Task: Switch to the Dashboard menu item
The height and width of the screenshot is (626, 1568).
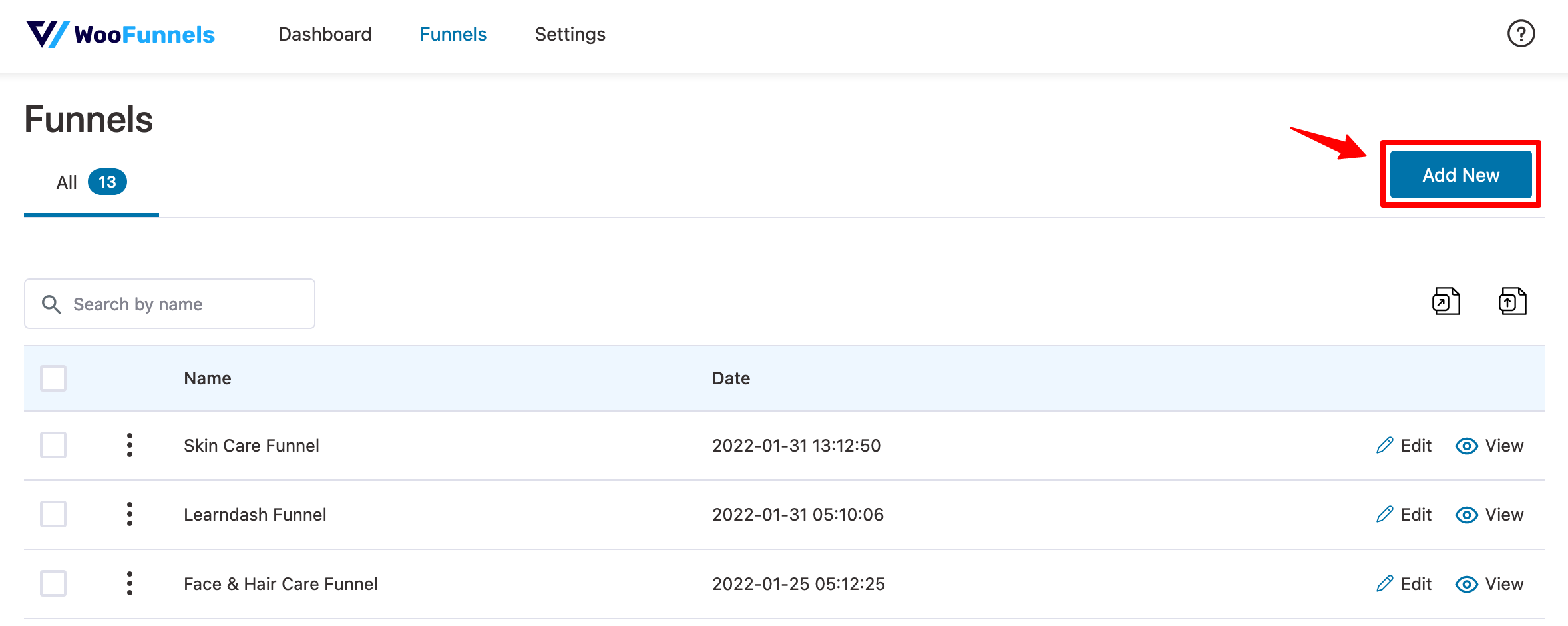Action: click(325, 34)
